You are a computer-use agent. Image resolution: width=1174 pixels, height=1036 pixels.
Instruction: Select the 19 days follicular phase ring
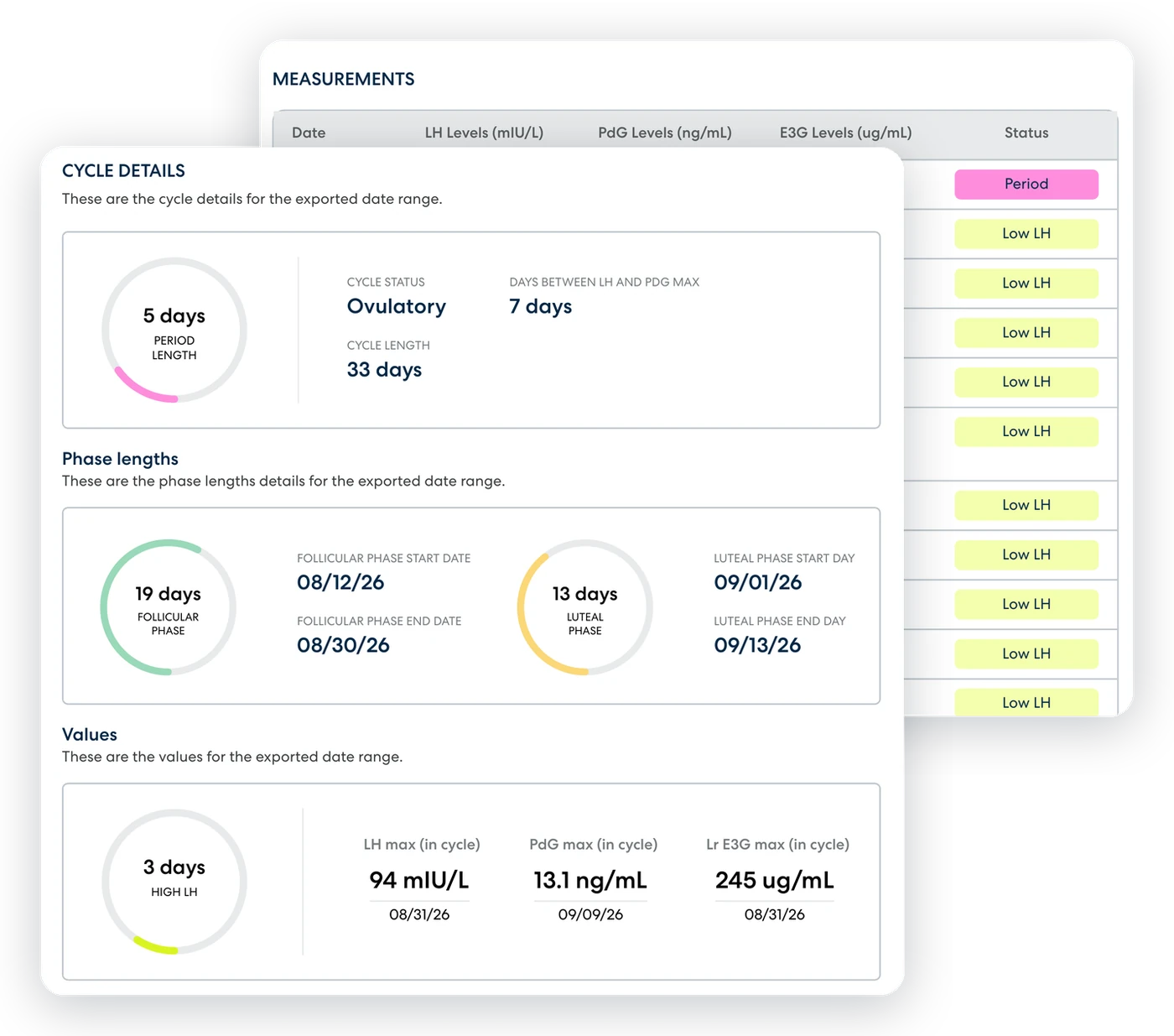[x=168, y=607]
